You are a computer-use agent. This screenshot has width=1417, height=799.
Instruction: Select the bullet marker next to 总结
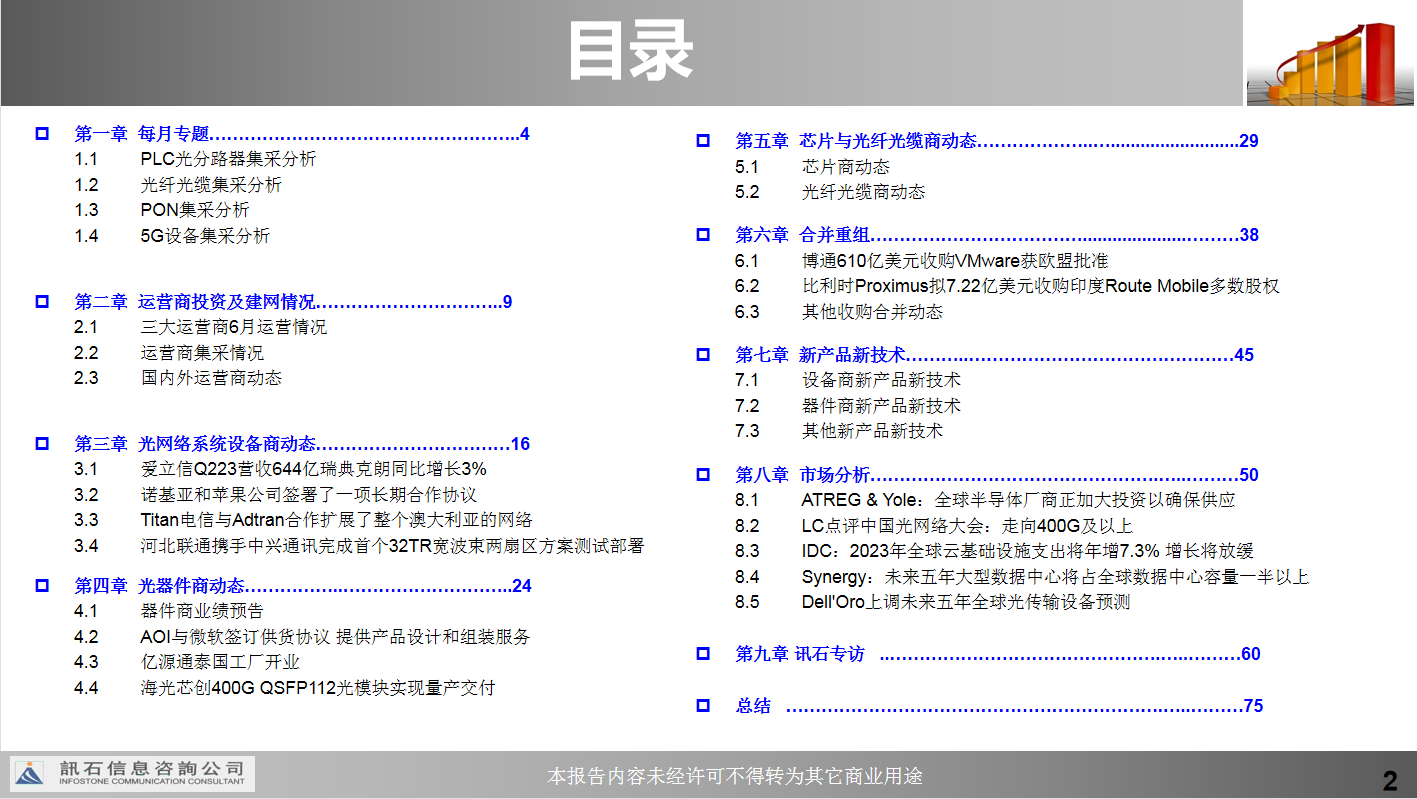(x=703, y=706)
